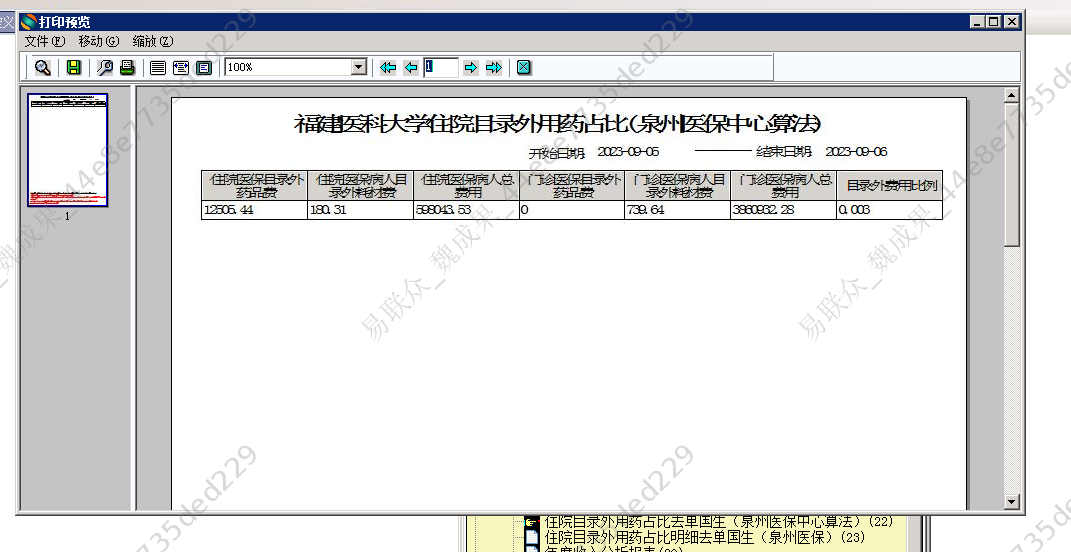The height and width of the screenshot is (552, 1071).
Task: Click start date value 2023-09-05
Action: [628, 152]
